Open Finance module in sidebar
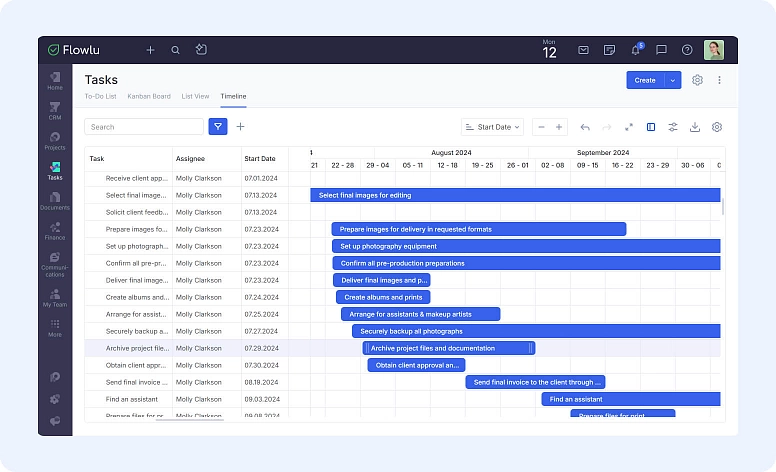This screenshot has height=472, width=776. 55,231
